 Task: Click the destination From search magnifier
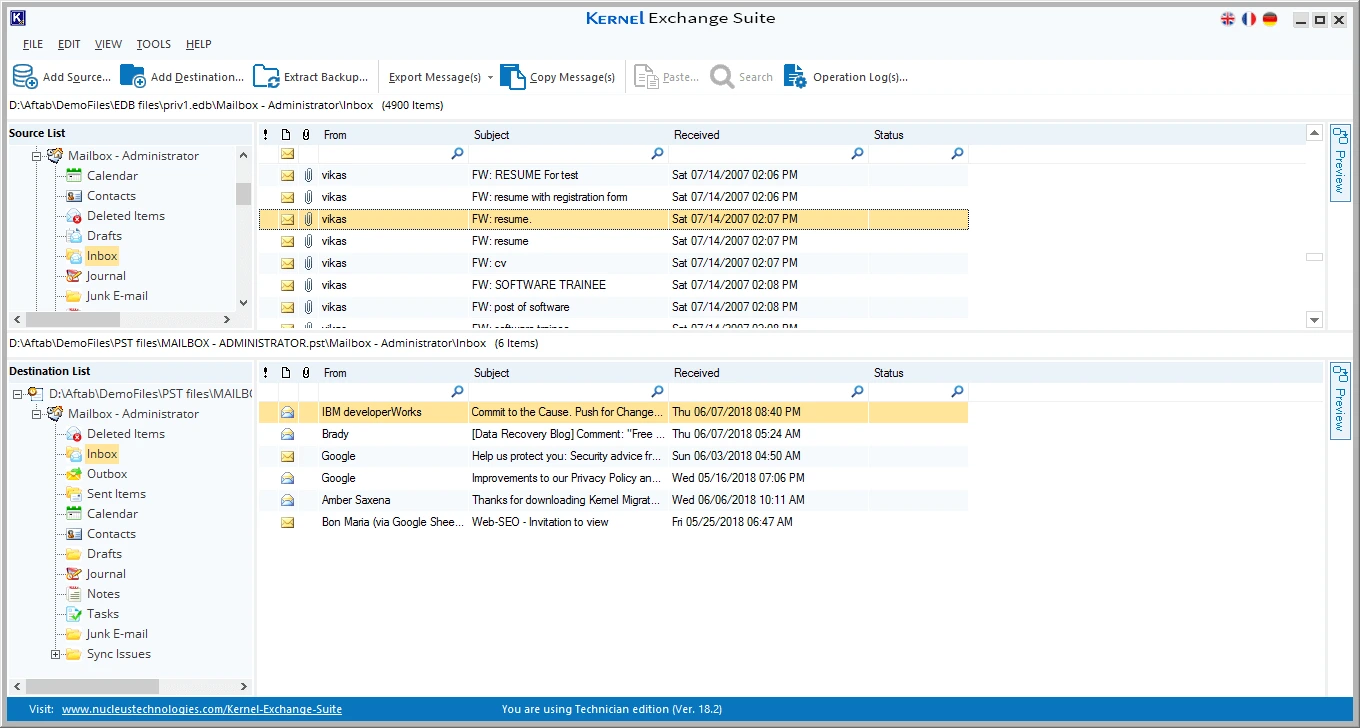tap(458, 392)
